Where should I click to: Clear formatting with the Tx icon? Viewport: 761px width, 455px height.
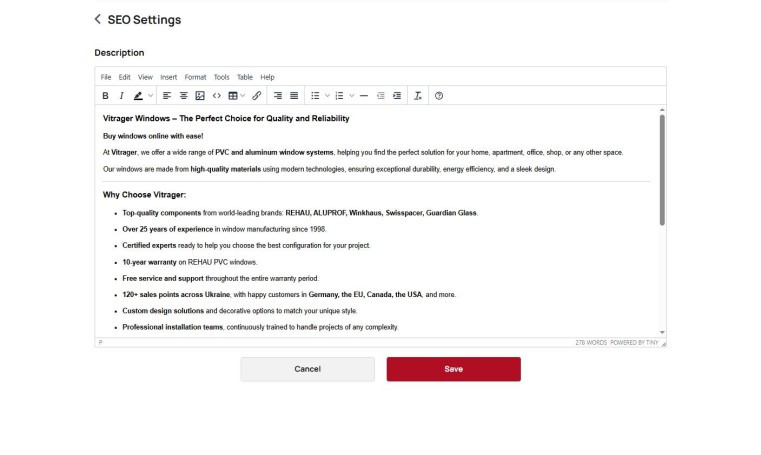pyautogui.click(x=418, y=96)
